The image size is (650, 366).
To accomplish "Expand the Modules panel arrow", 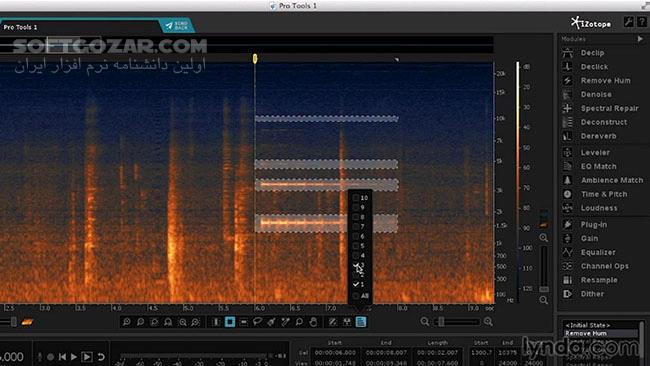I will point(640,39).
